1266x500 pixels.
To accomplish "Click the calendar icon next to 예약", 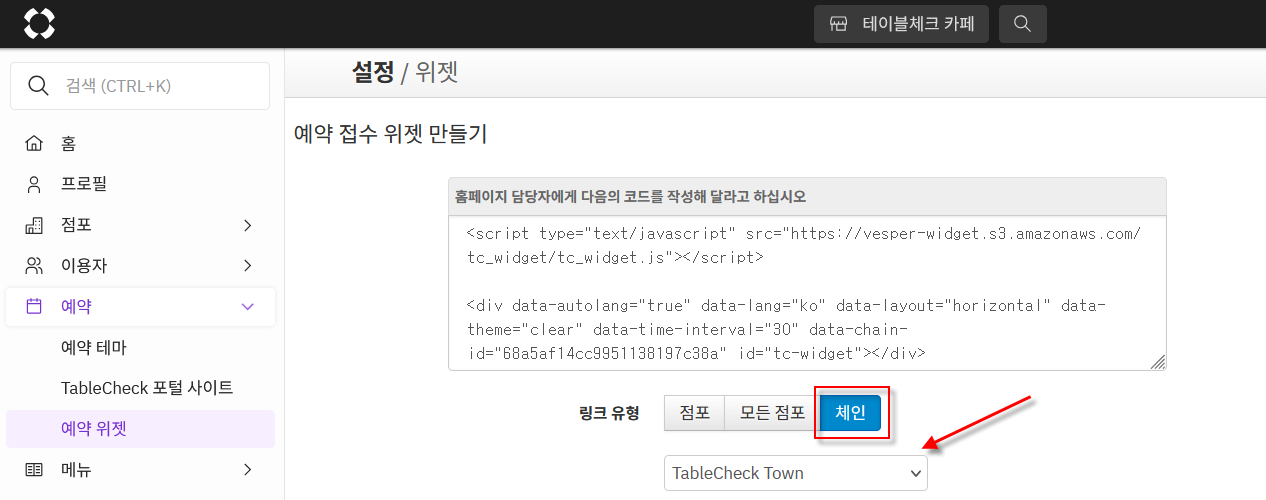I will [34, 306].
